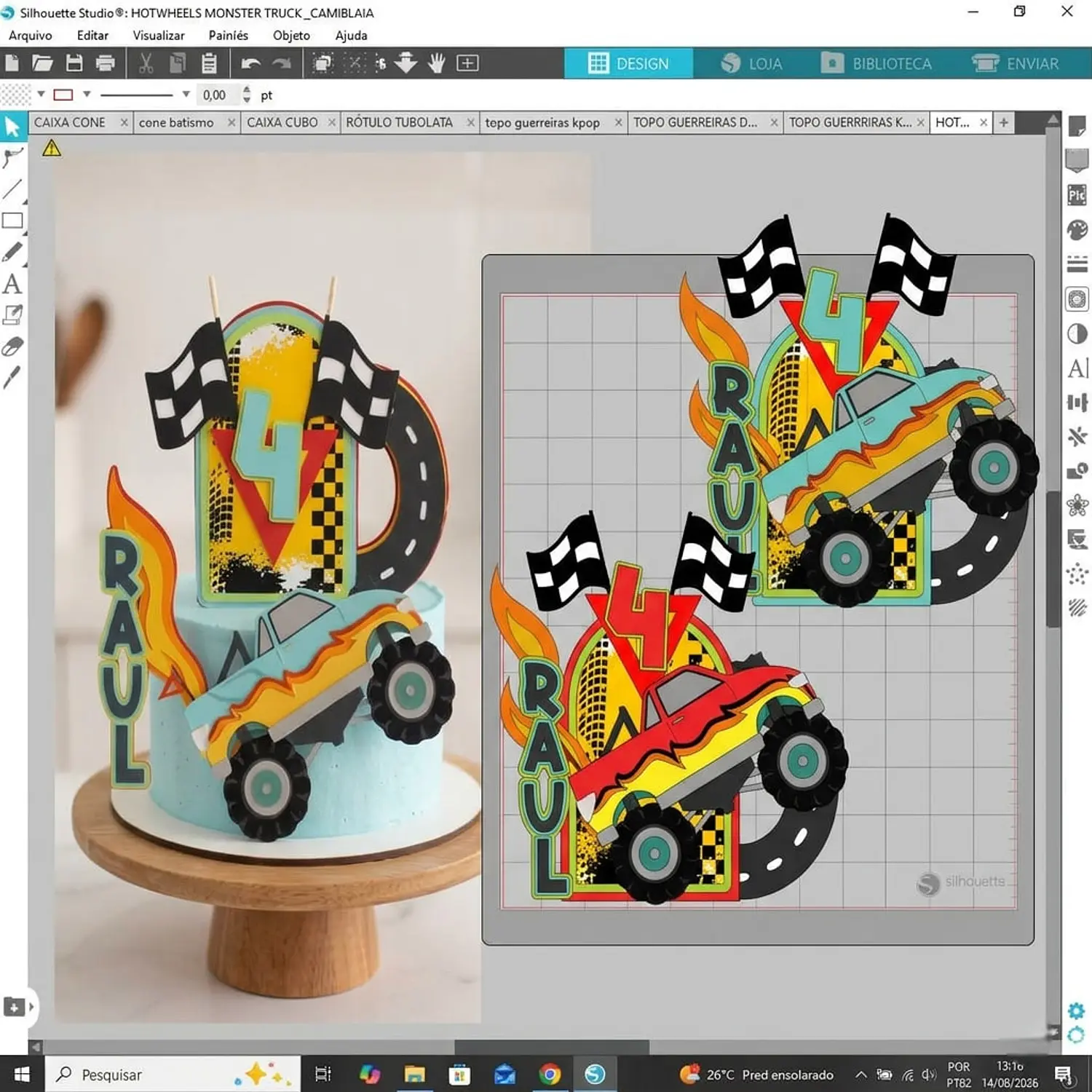1092x1092 pixels.
Task: Open the Preferences gear icon
Action: click(x=1077, y=1010)
